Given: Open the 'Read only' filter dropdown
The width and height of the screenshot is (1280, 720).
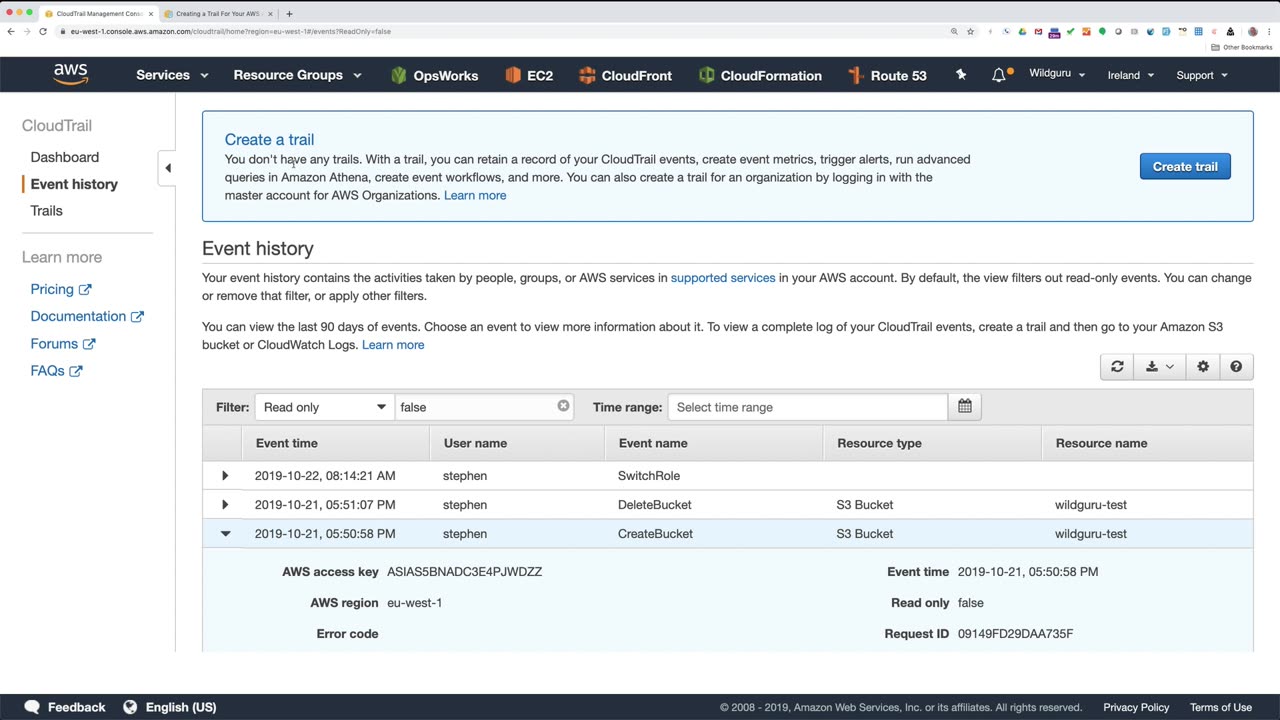Looking at the screenshot, I should (x=325, y=407).
